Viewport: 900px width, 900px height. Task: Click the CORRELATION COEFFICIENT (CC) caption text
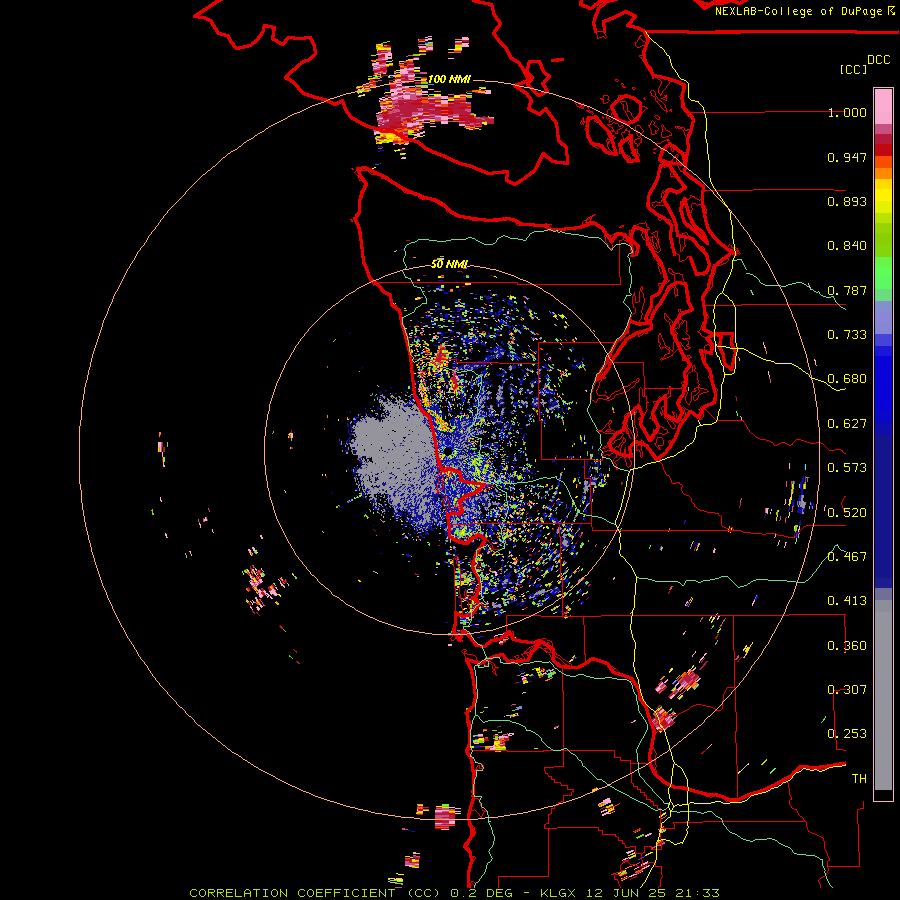pyautogui.click(x=315, y=893)
